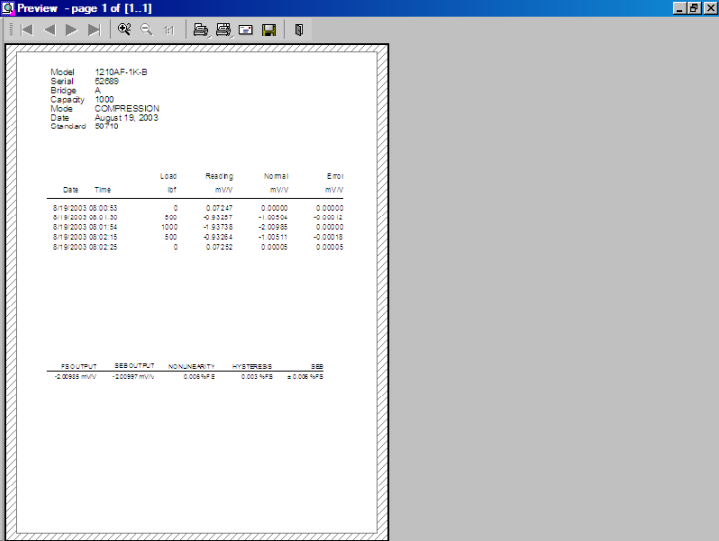Click the Preview window system menu icon
This screenshot has height=541, width=719.
pos(8,8)
